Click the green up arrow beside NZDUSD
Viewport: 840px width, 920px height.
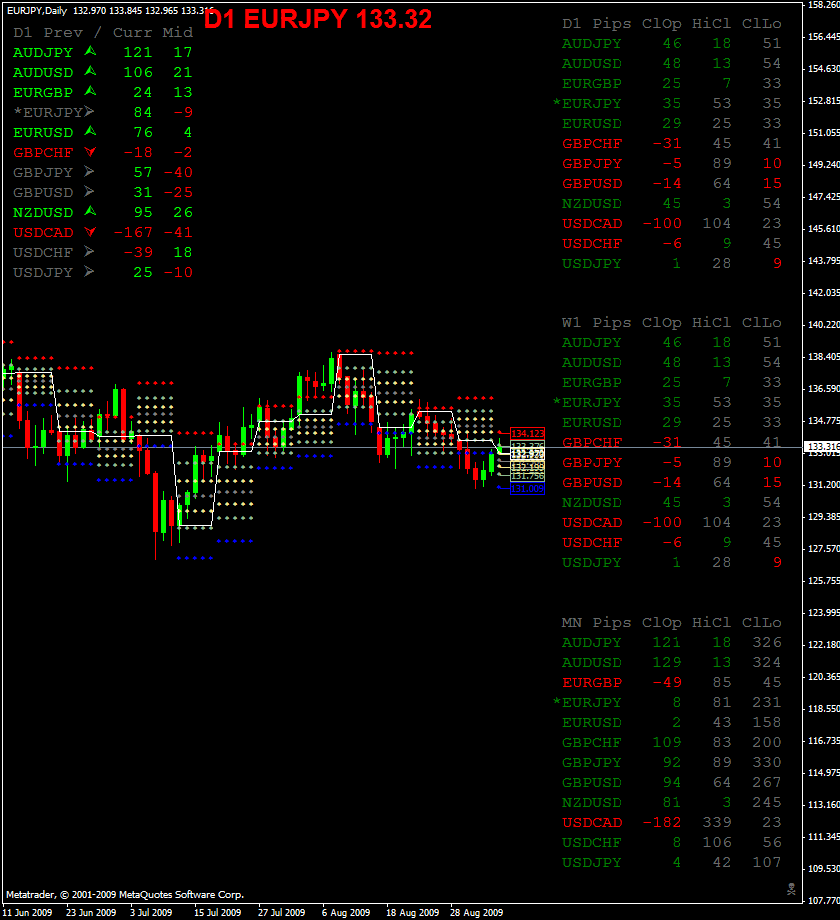tap(90, 211)
